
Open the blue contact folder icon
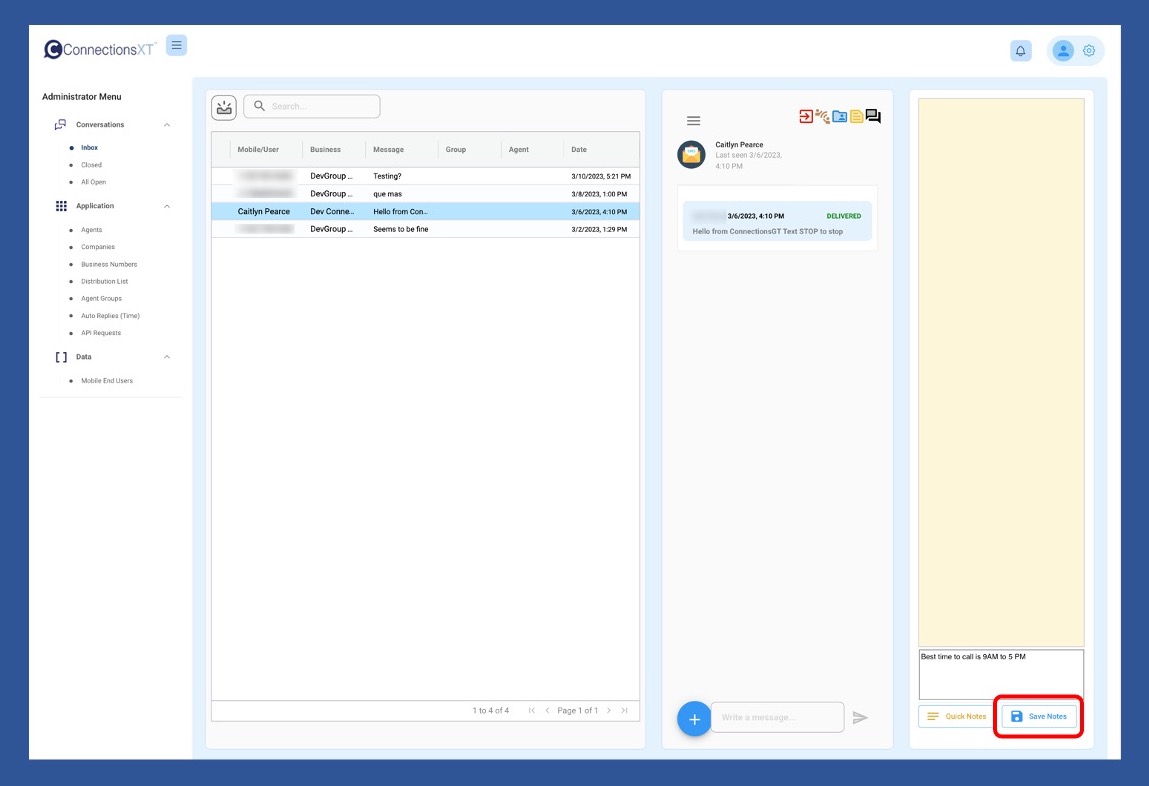(x=839, y=116)
